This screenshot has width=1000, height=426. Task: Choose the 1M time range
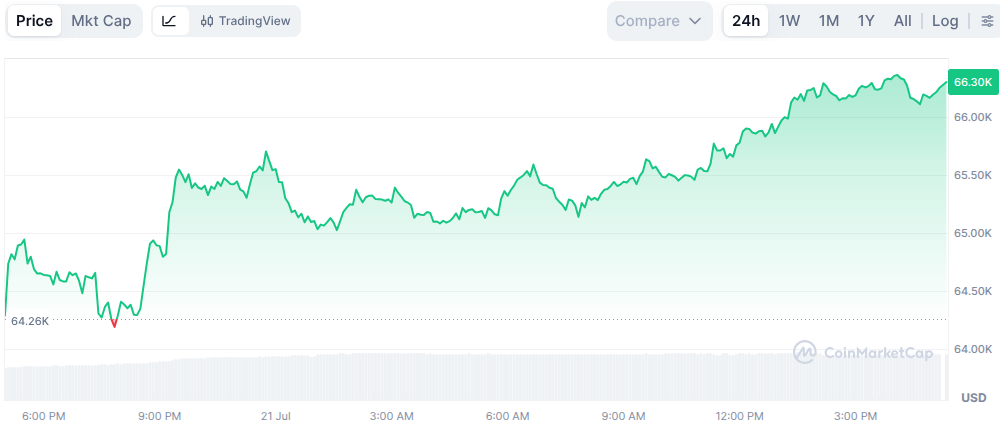point(828,21)
